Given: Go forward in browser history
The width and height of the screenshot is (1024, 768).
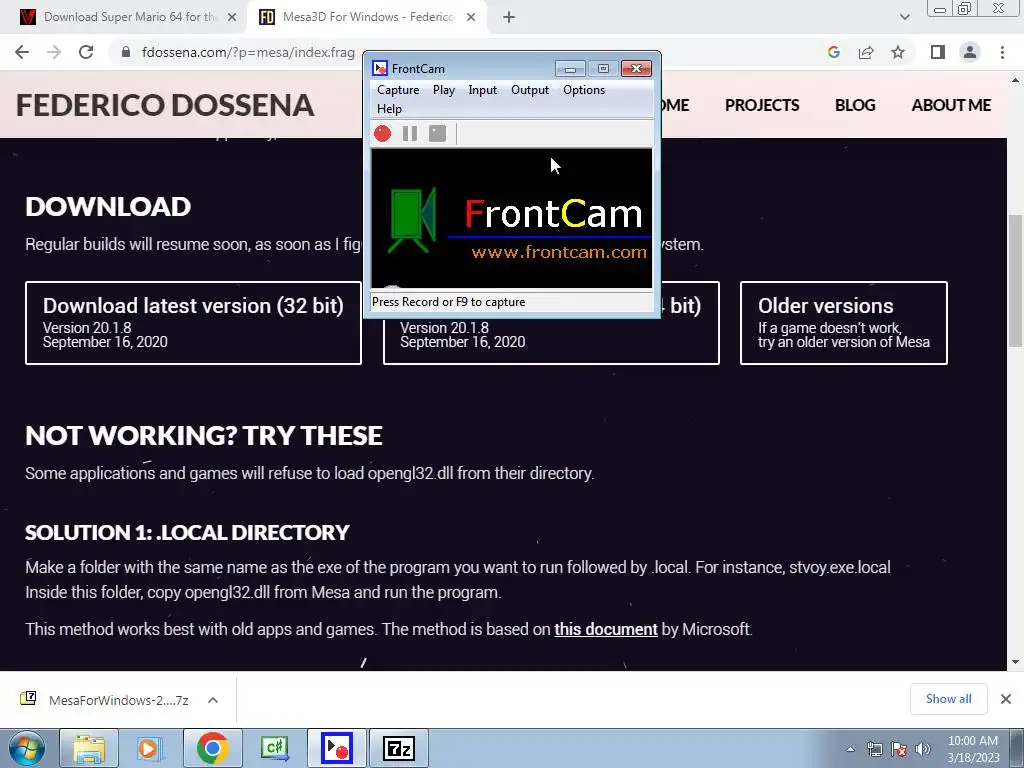Looking at the screenshot, I should coord(54,52).
